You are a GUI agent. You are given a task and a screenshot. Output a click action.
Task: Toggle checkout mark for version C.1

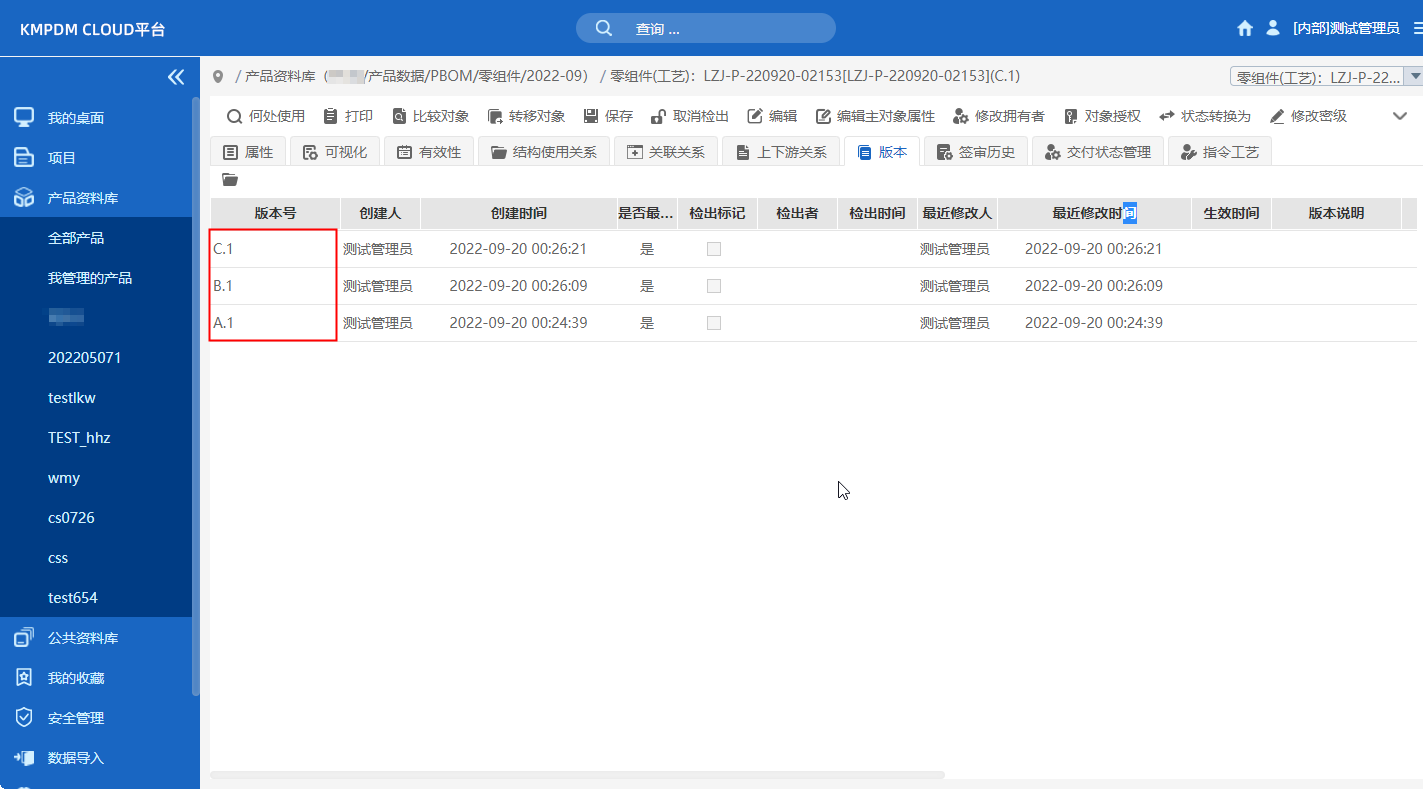point(714,249)
